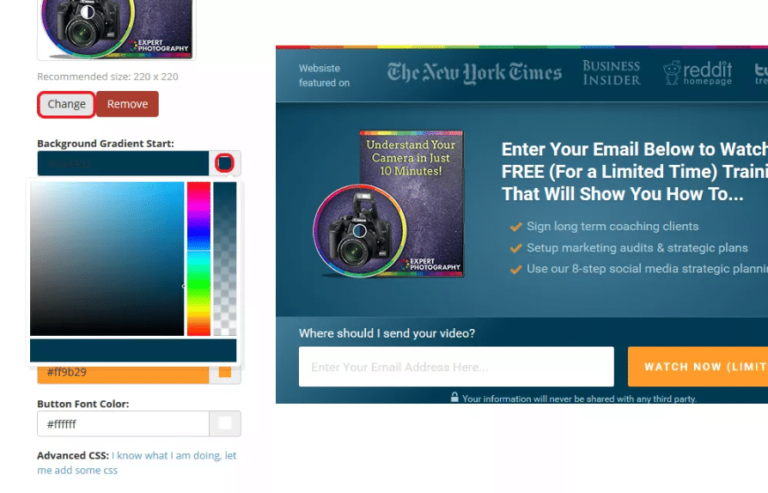Click the Advanced CSS add css link

(x=137, y=463)
